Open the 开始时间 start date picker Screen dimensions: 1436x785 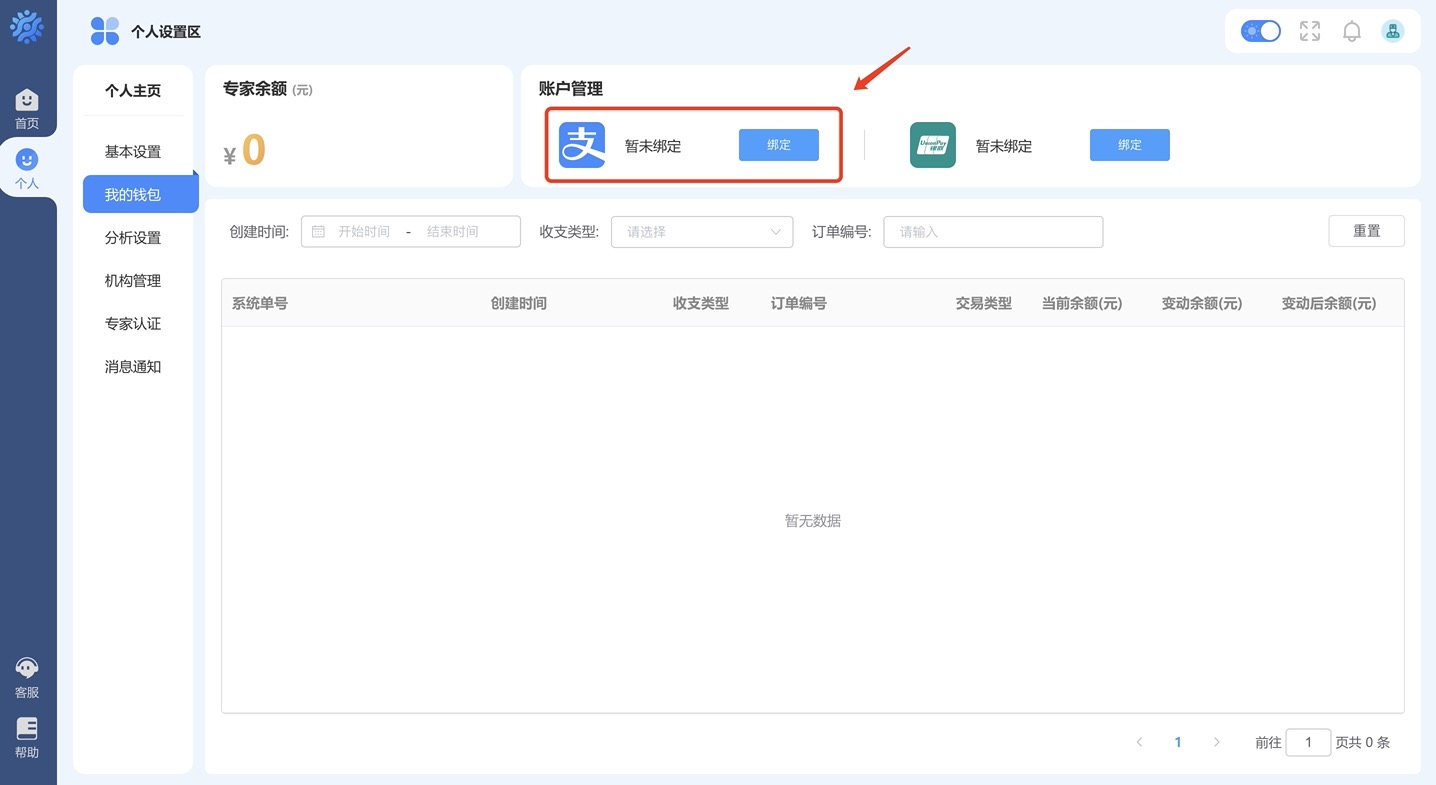point(364,232)
